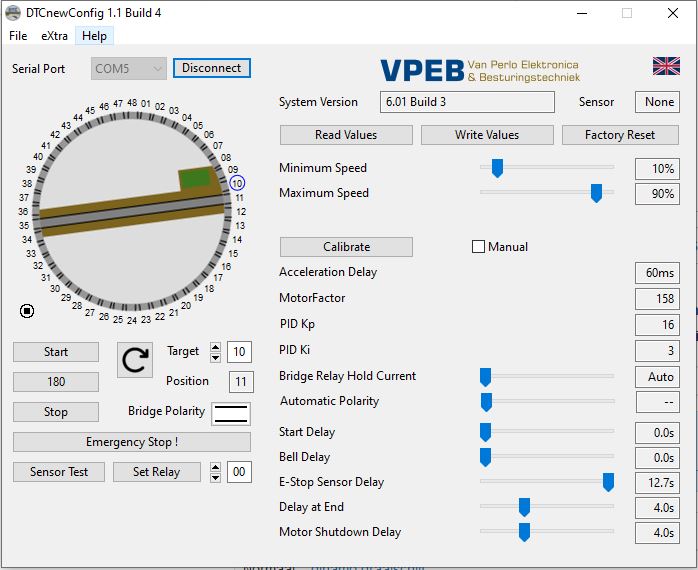
Task: Click the UK flag language icon
Action: click(x=666, y=66)
